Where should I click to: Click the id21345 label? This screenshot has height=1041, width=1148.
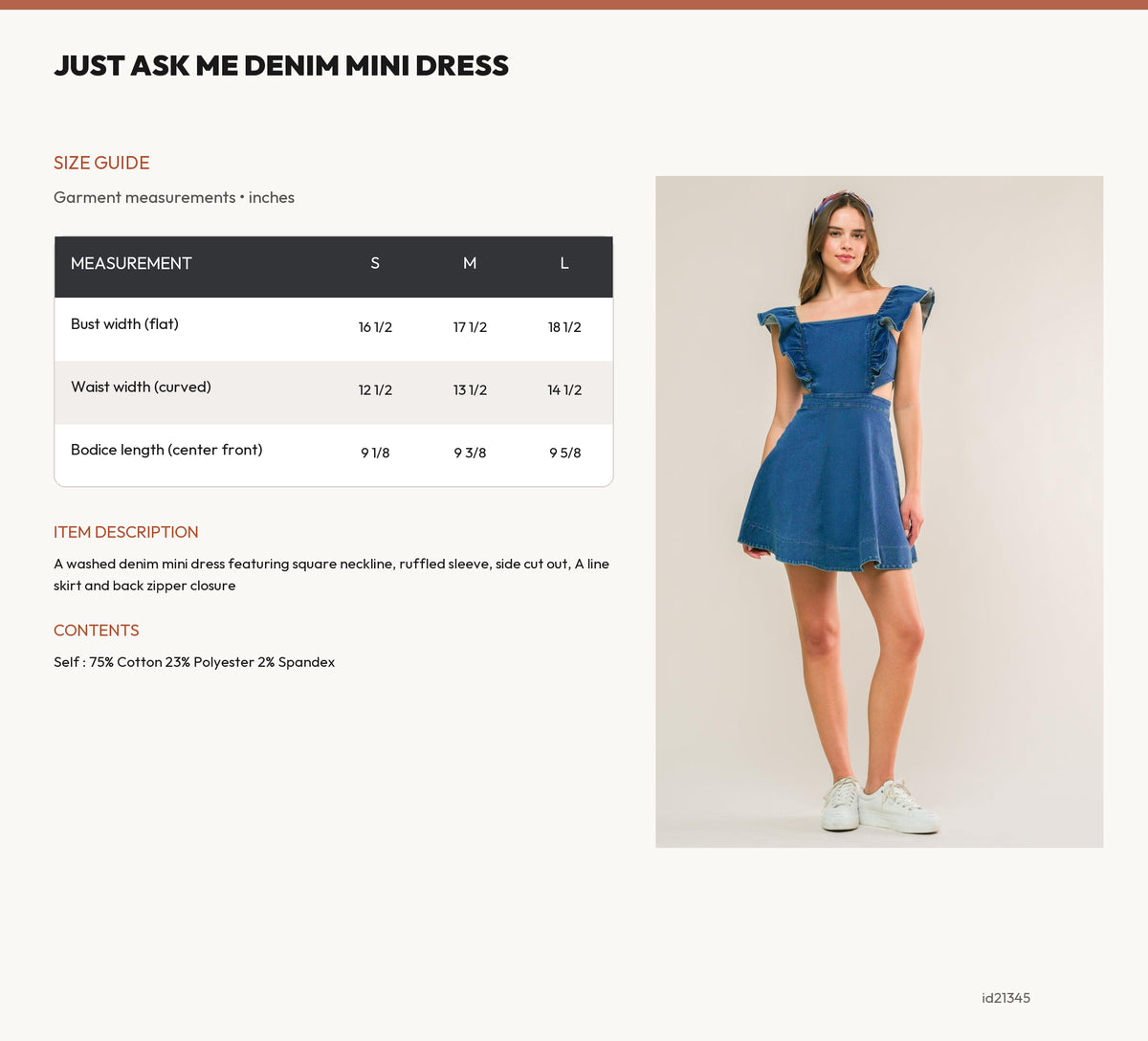[x=1006, y=998]
